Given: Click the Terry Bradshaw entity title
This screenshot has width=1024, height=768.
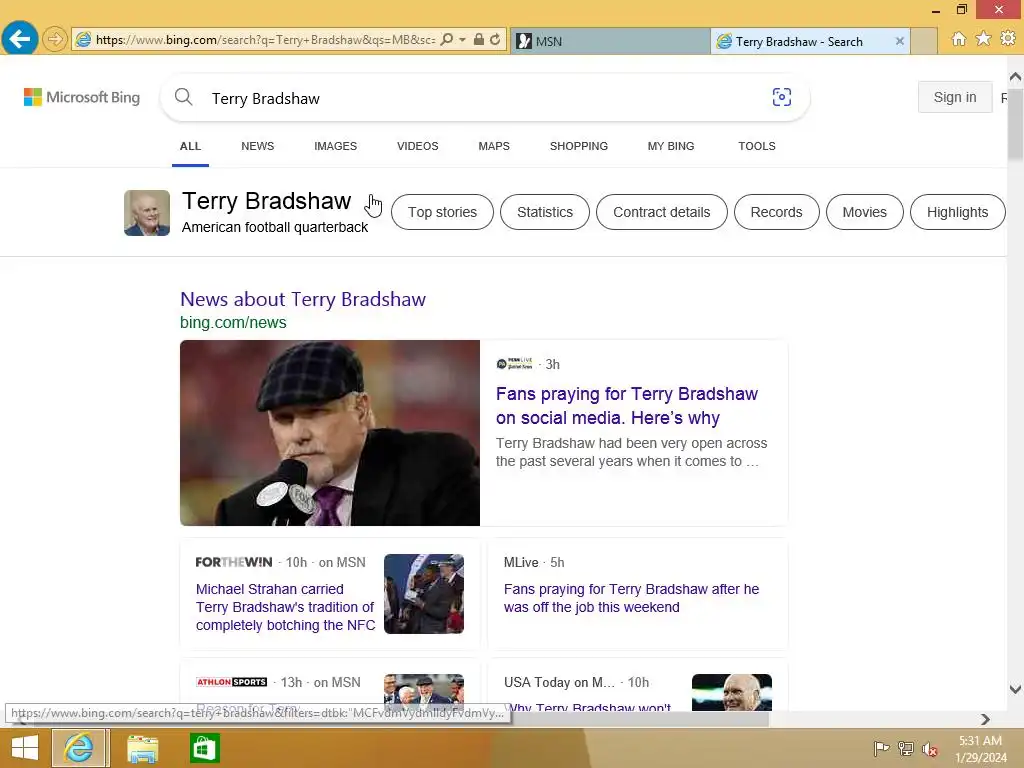Looking at the screenshot, I should pyautogui.click(x=266, y=201).
